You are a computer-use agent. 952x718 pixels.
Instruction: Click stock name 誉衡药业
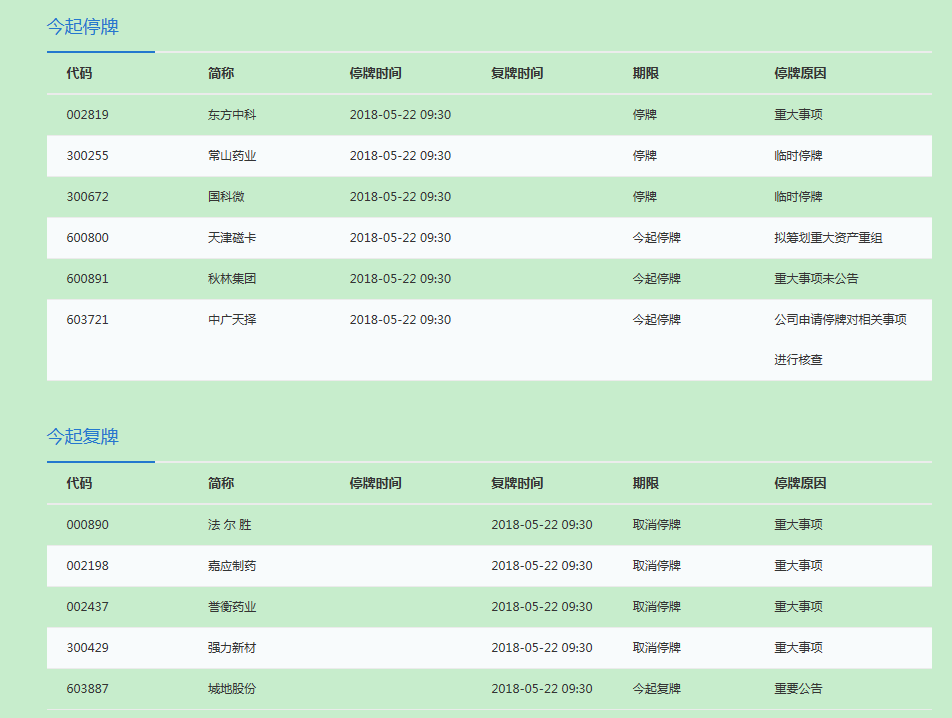[x=232, y=607]
